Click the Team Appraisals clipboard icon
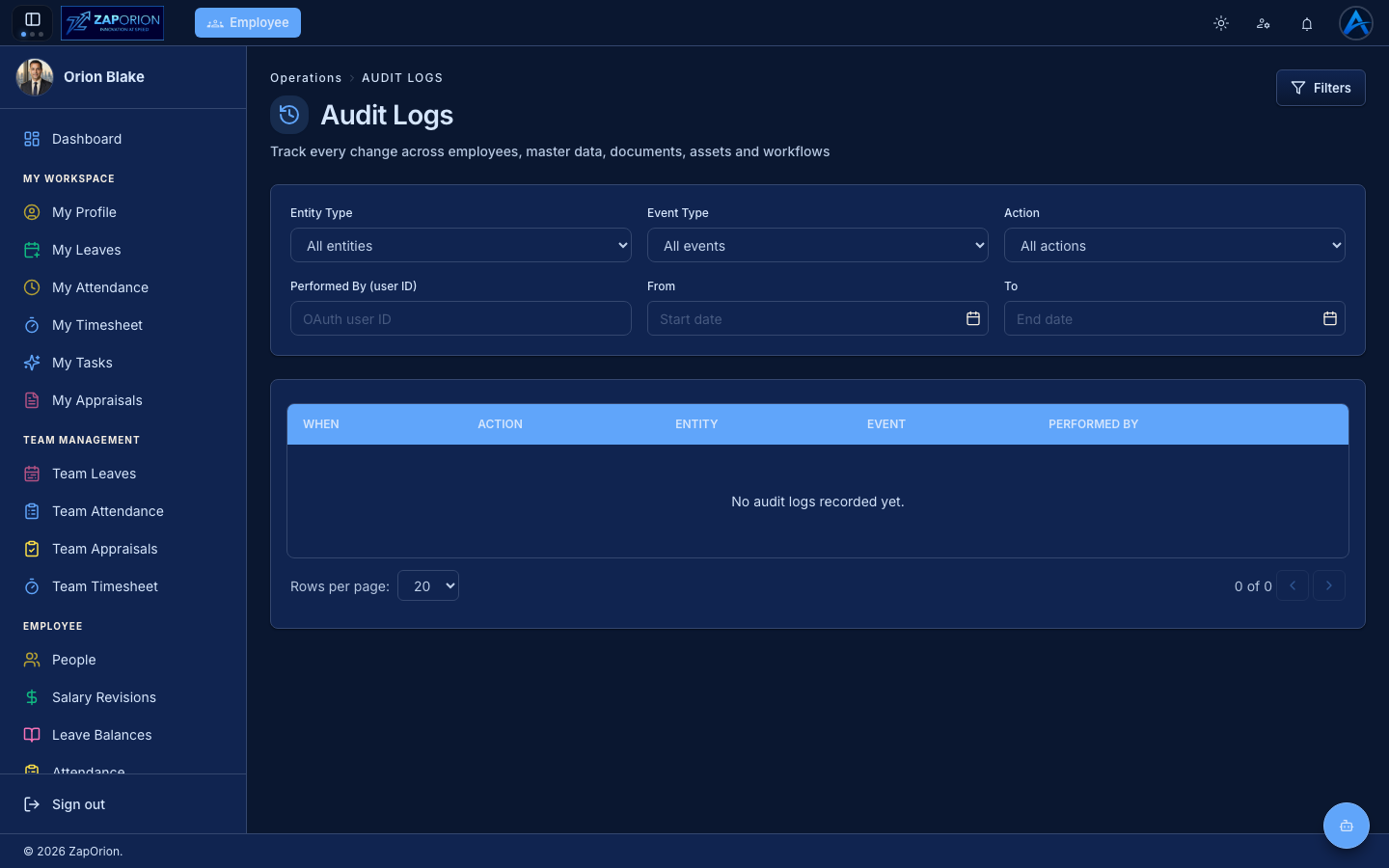This screenshot has width=1389, height=868. tap(32, 549)
